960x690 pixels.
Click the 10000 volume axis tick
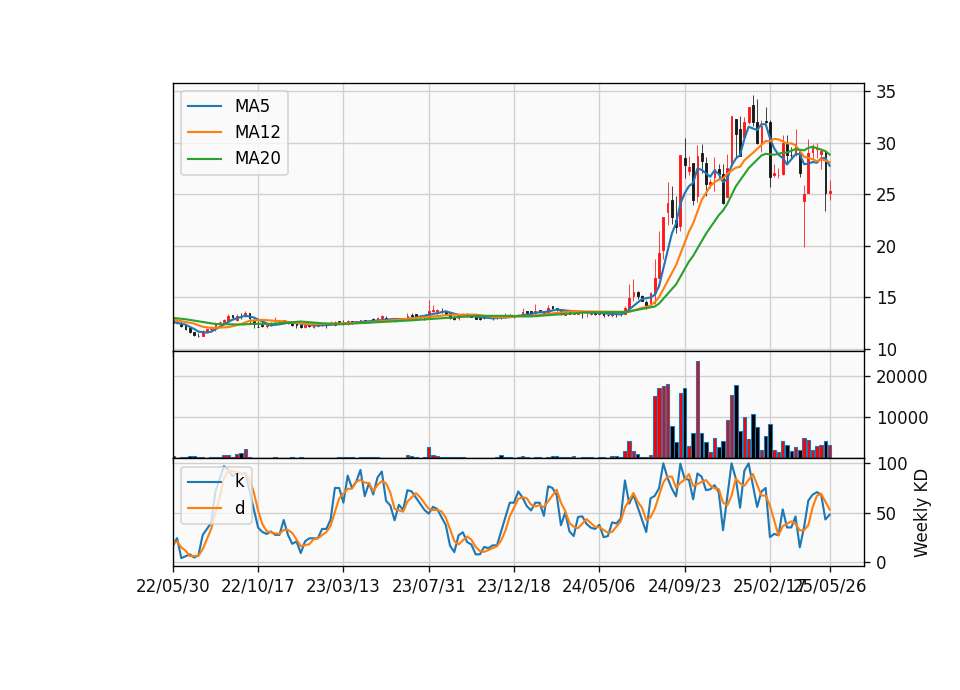(901, 418)
